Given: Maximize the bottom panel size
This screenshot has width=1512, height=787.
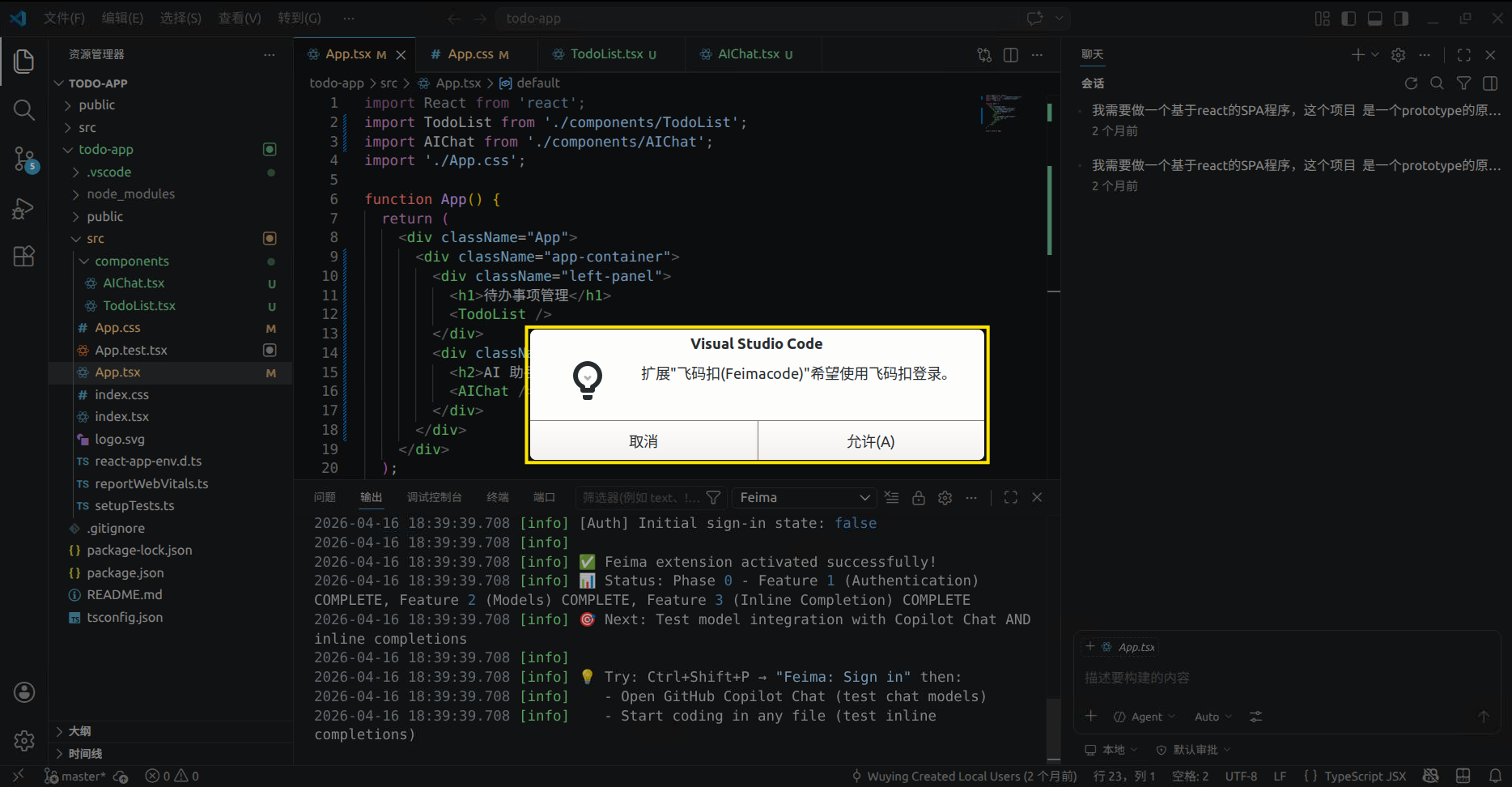Looking at the screenshot, I should 1010,498.
